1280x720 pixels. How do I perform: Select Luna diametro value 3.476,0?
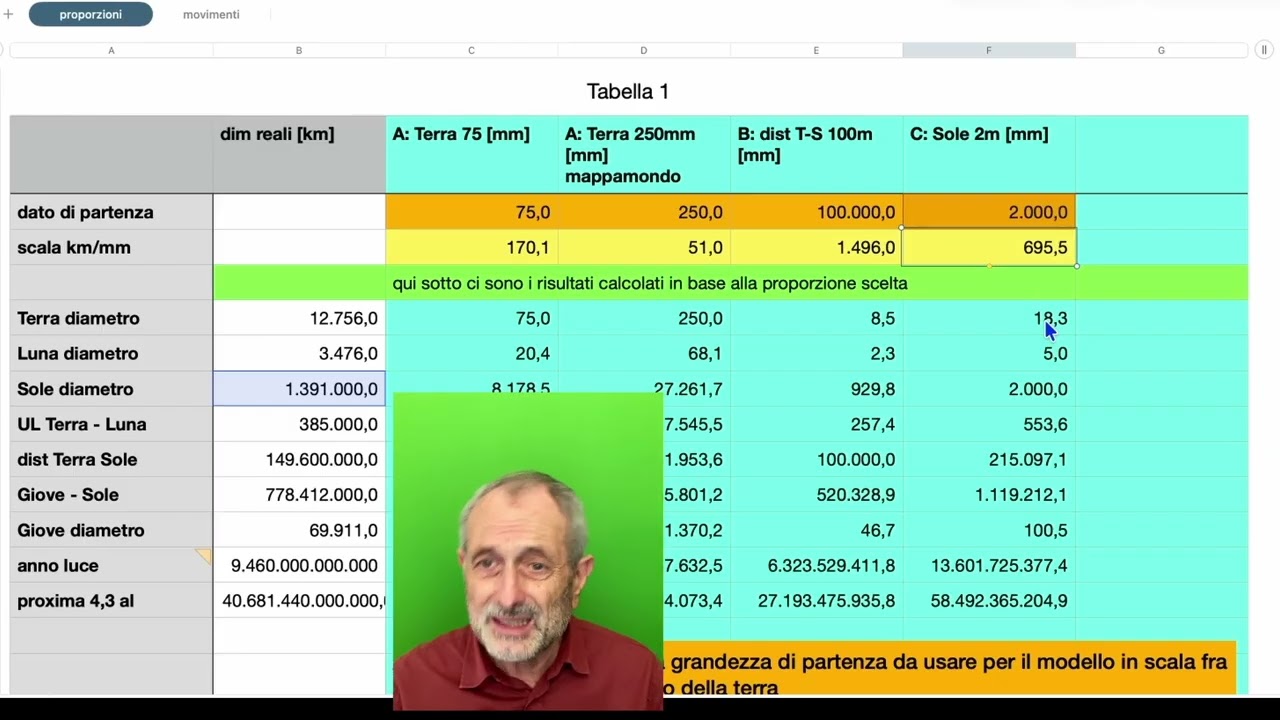299,353
